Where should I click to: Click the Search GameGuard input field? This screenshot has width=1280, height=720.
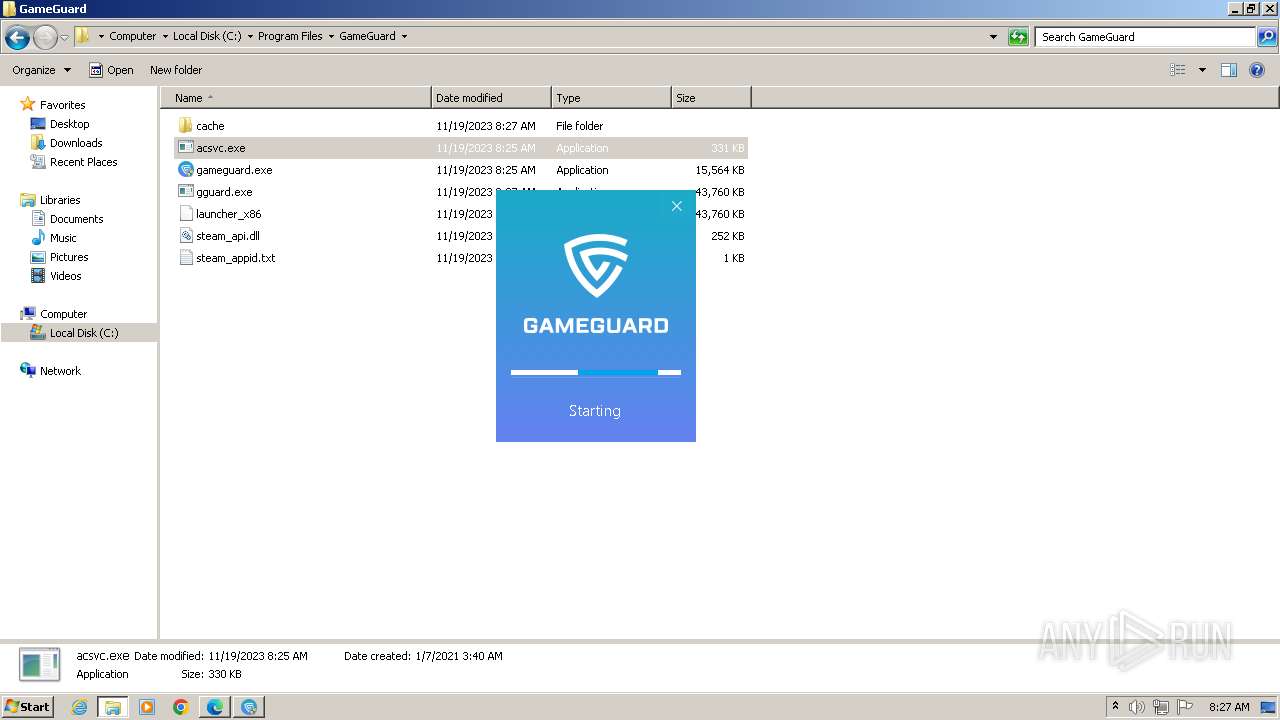(x=1145, y=37)
